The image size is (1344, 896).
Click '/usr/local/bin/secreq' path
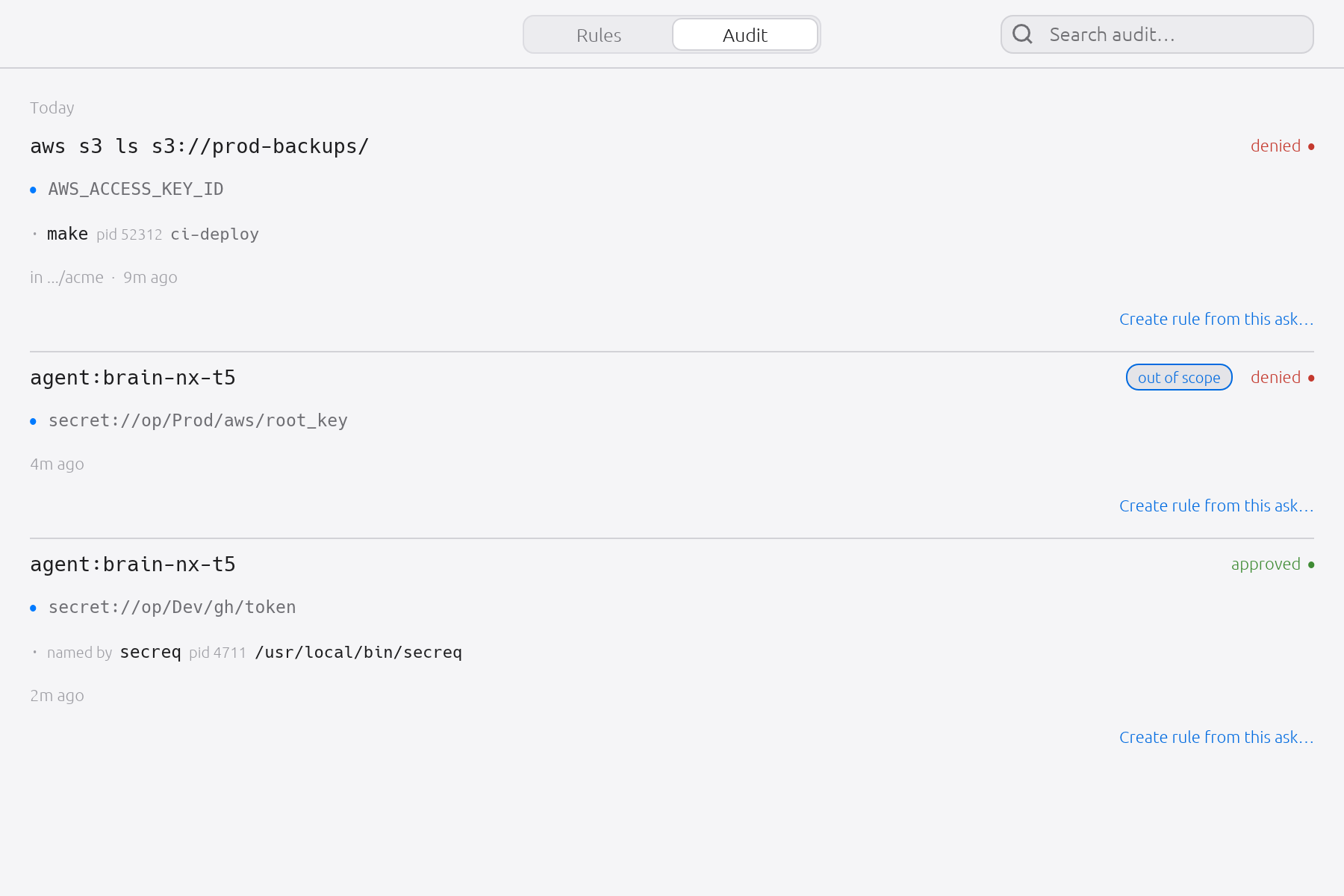click(x=358, y=653)
